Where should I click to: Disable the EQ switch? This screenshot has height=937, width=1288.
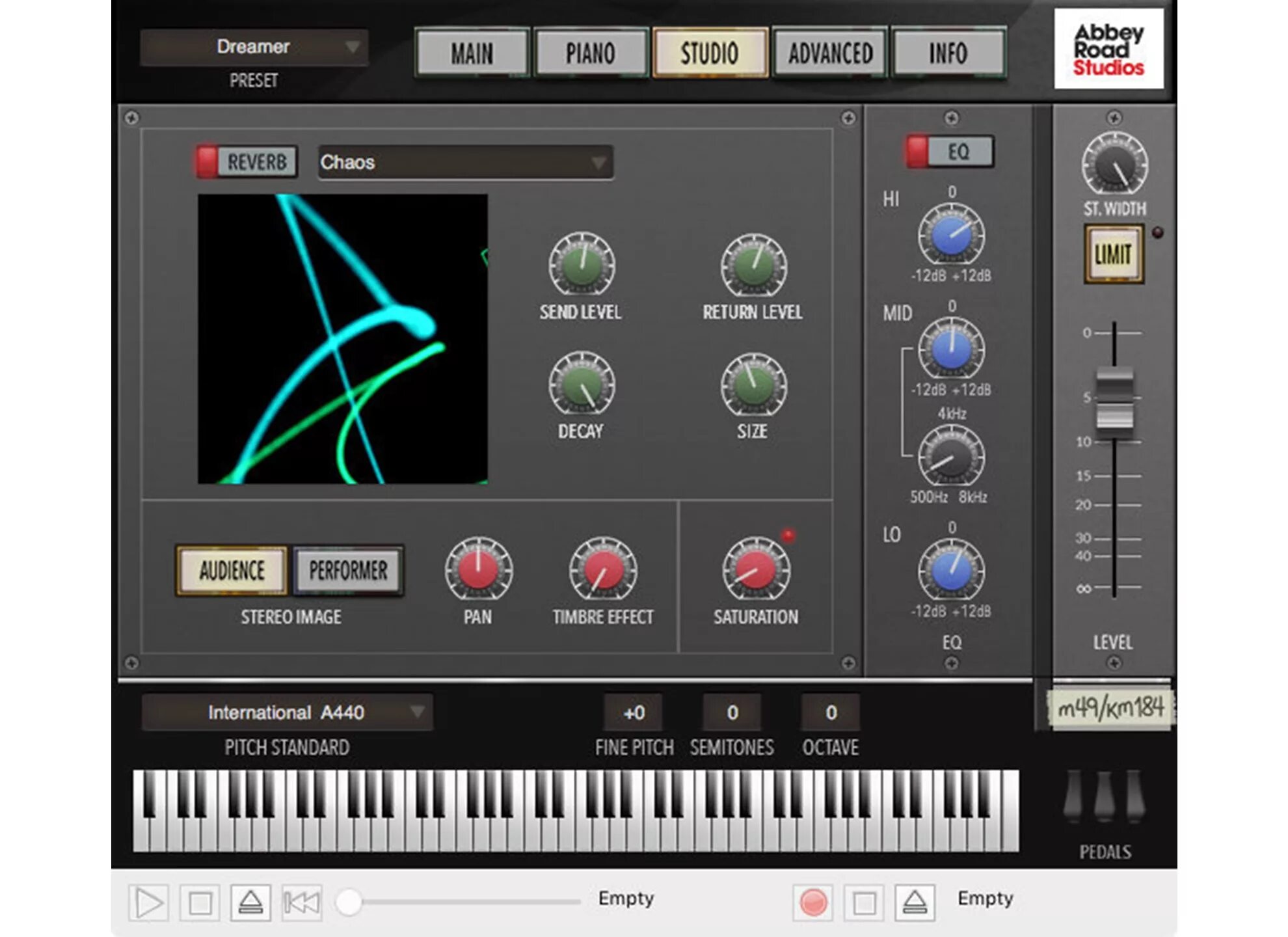click(950, 152)
